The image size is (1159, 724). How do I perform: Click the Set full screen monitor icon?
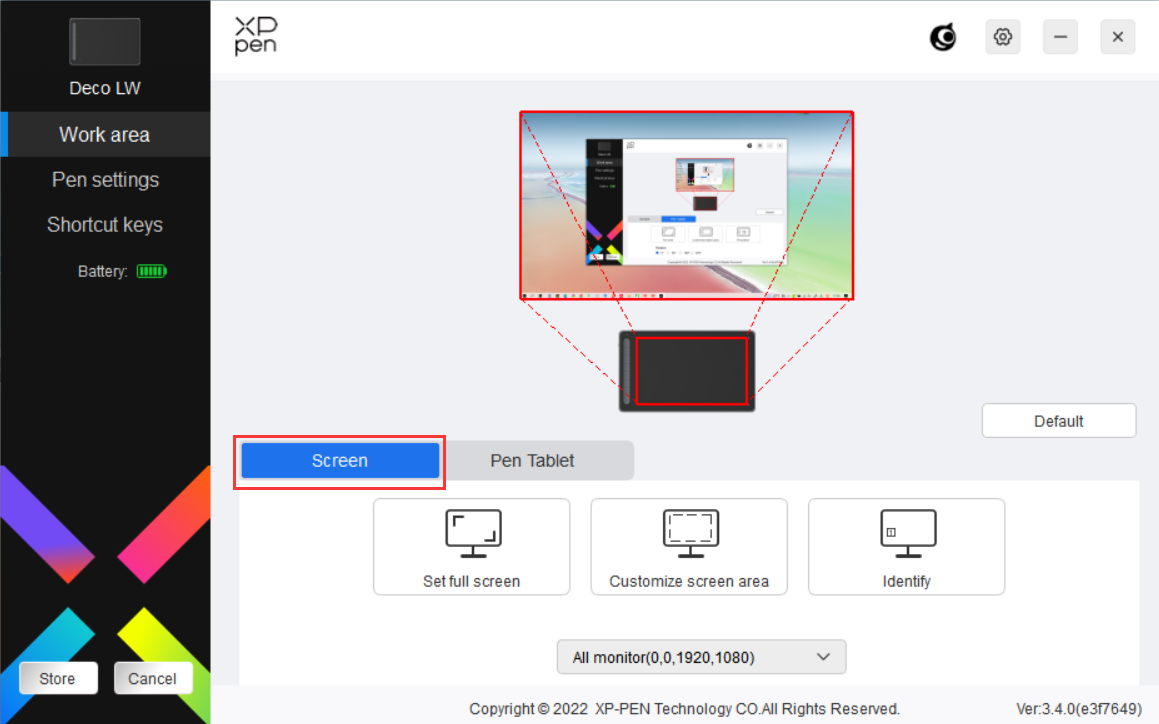click(472, 534)
